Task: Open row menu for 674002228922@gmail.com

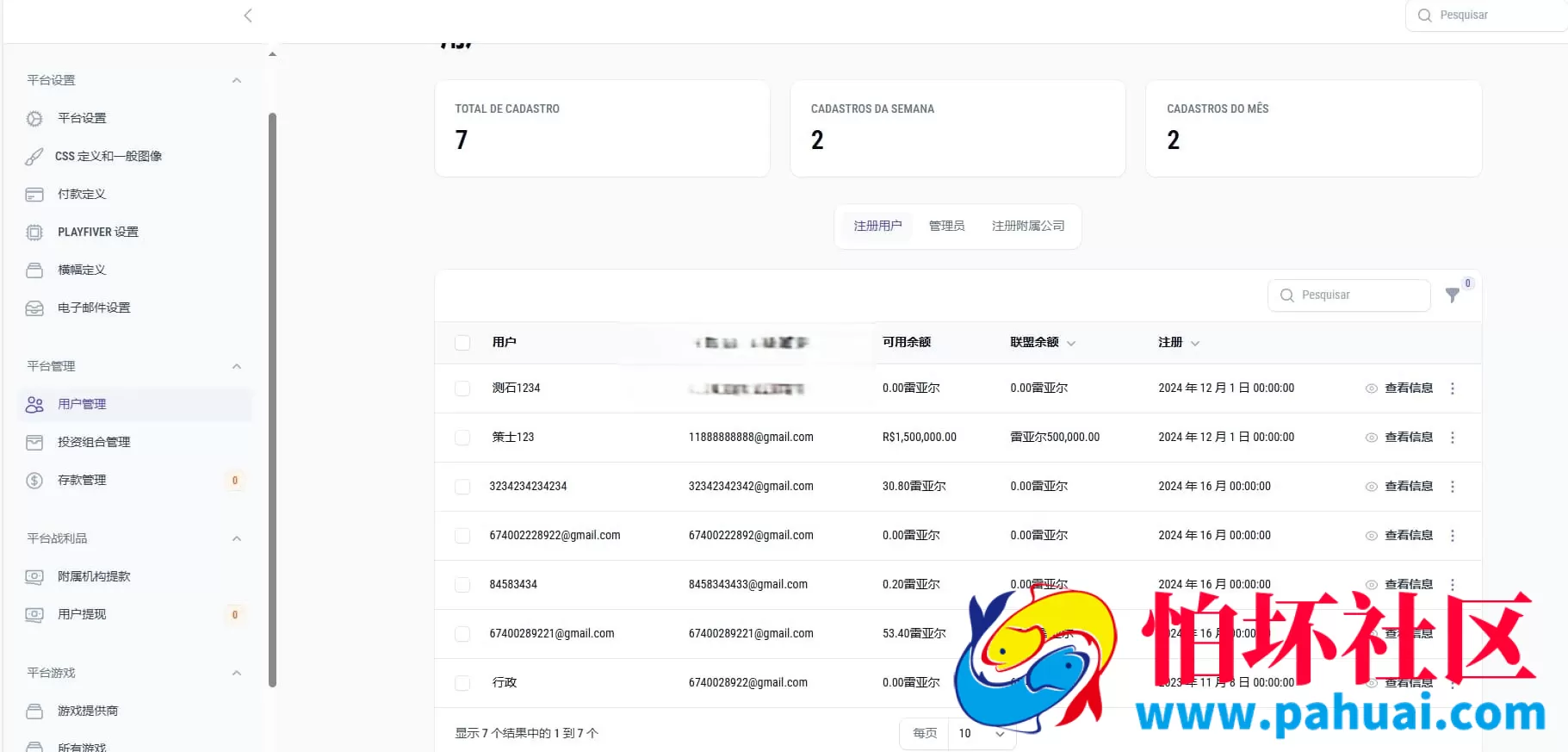Action: click(1453, 536)
